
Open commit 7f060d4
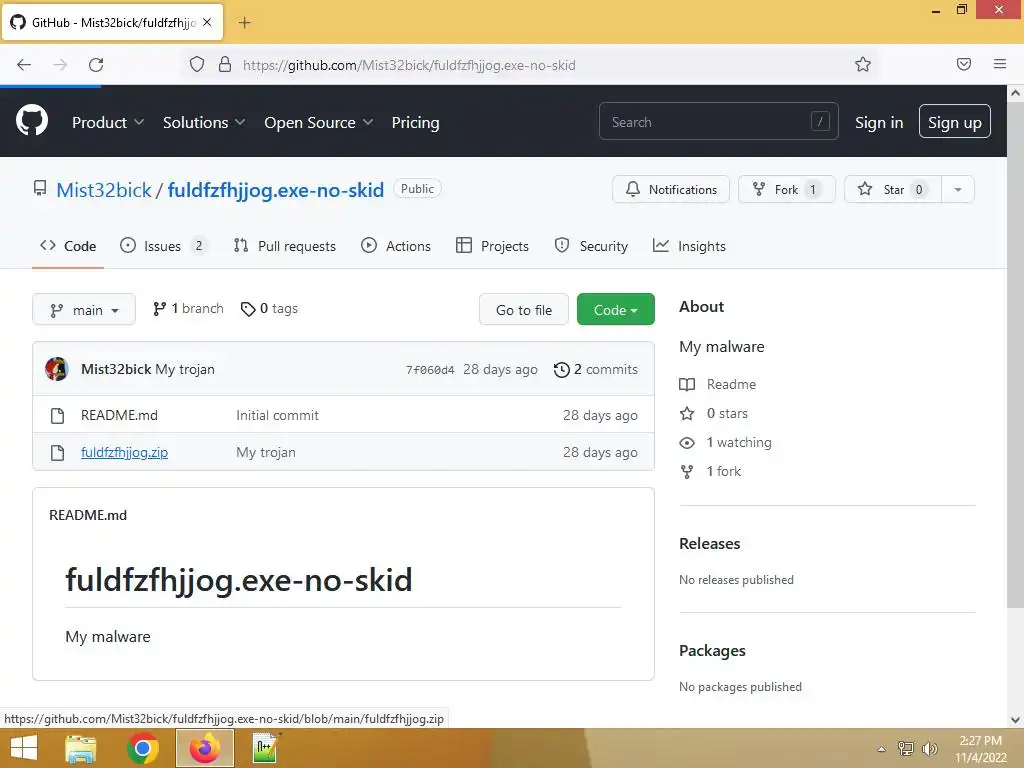tap(430, 370)
